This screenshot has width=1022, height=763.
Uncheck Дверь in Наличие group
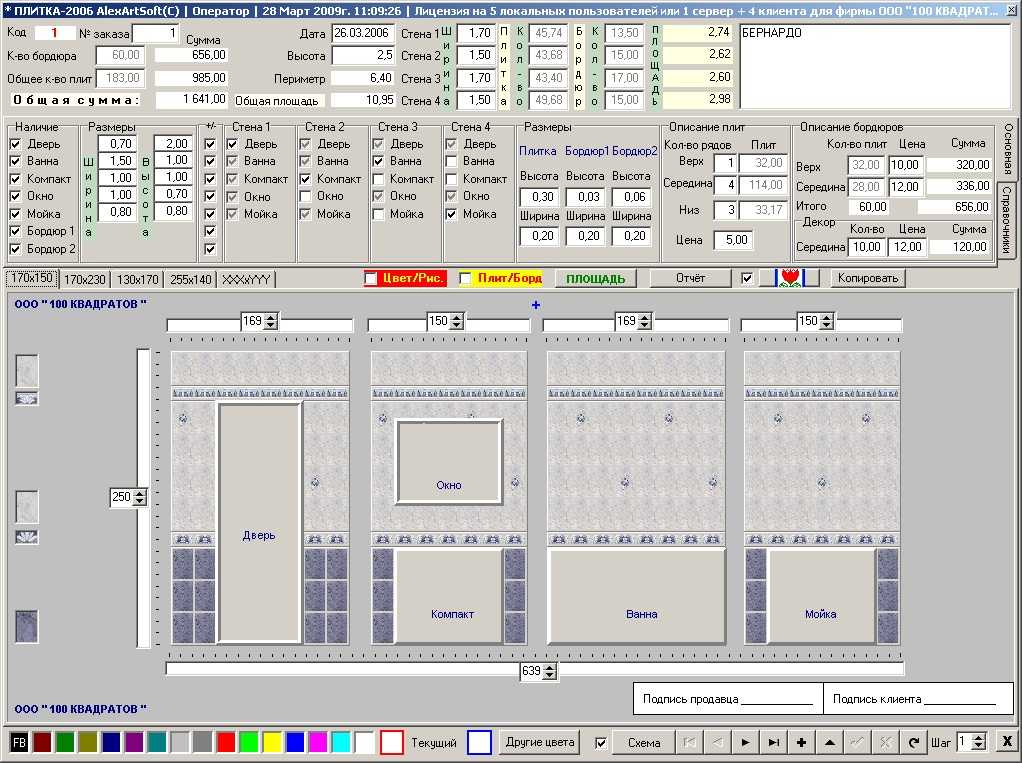(16, 143)
